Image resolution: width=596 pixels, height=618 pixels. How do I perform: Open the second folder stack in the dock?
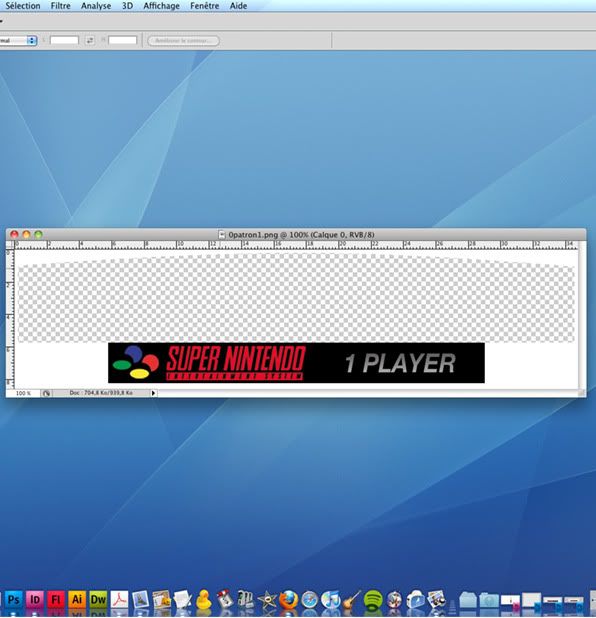point(489,600)
